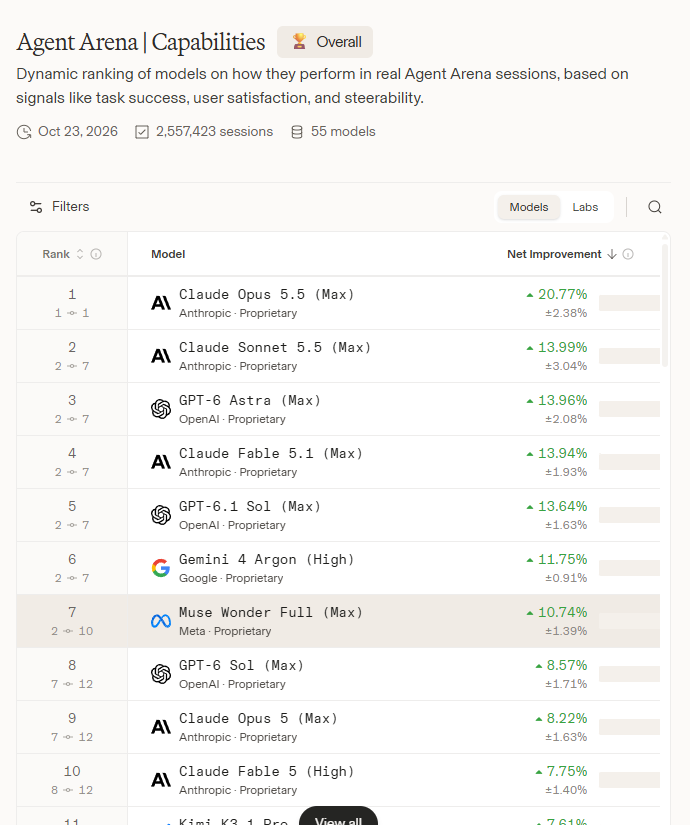Switch to the Labs tab

585,207
